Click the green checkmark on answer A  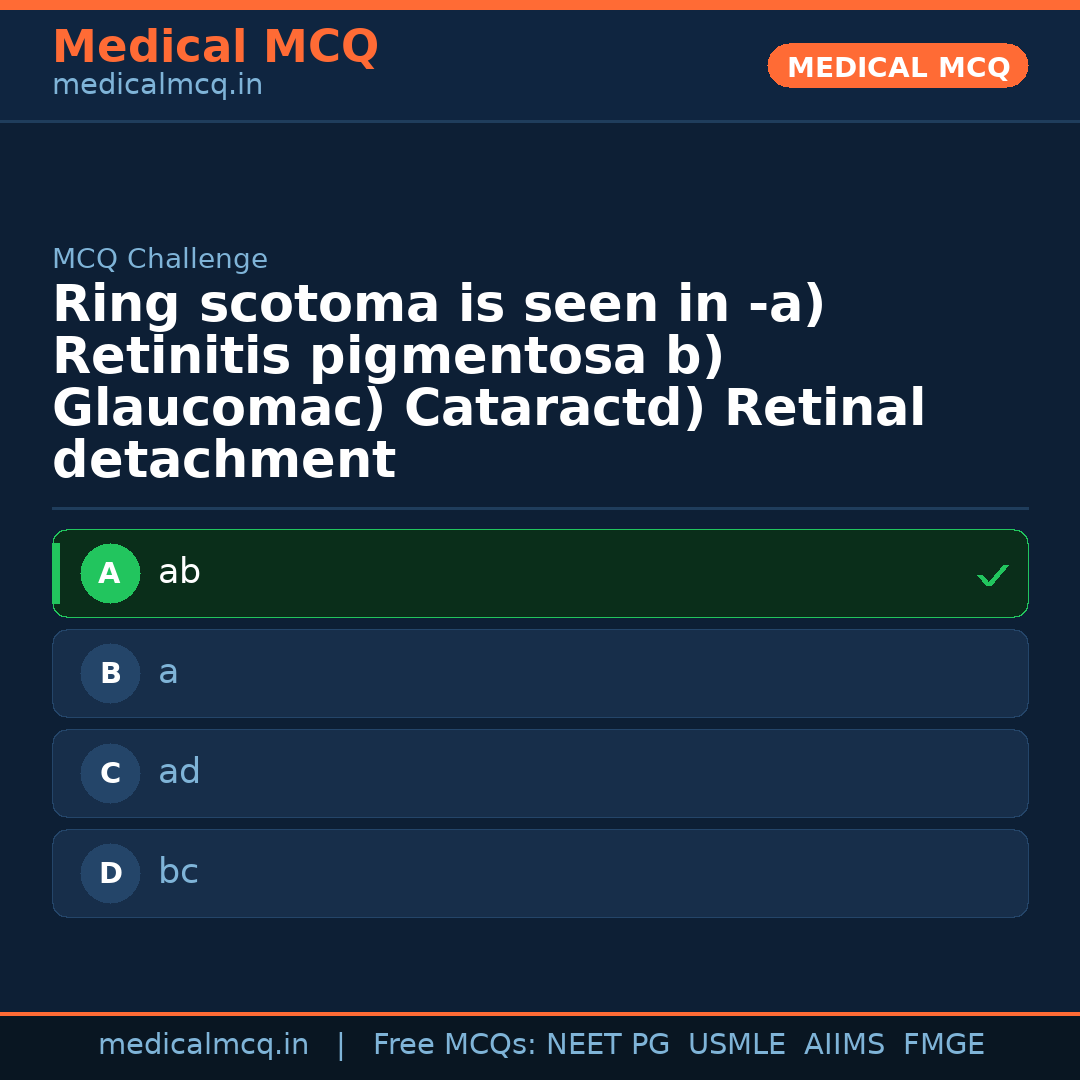tap(992, 575)
